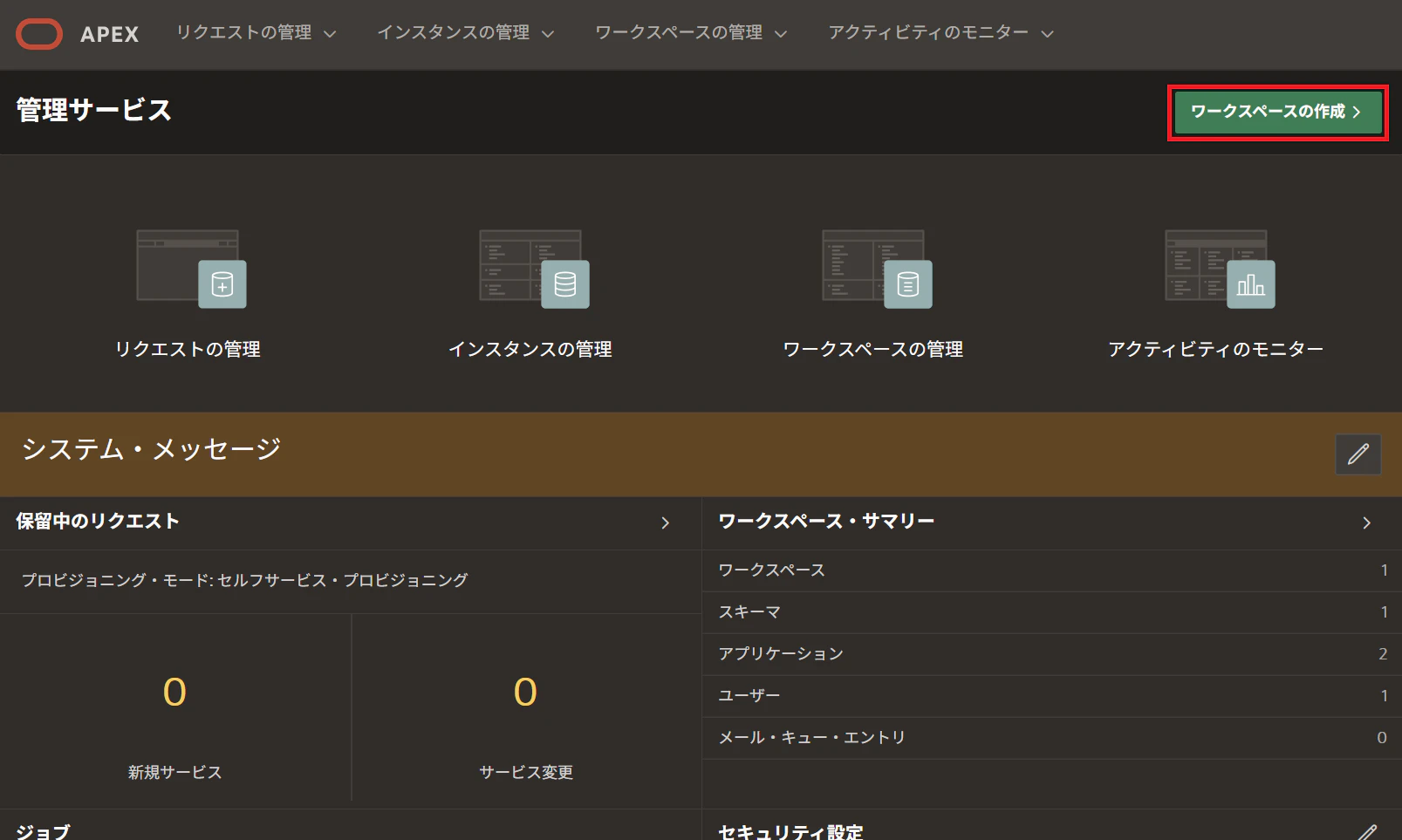
Task: Click the 新規サービス label
Action: click(x=174, y=772)
